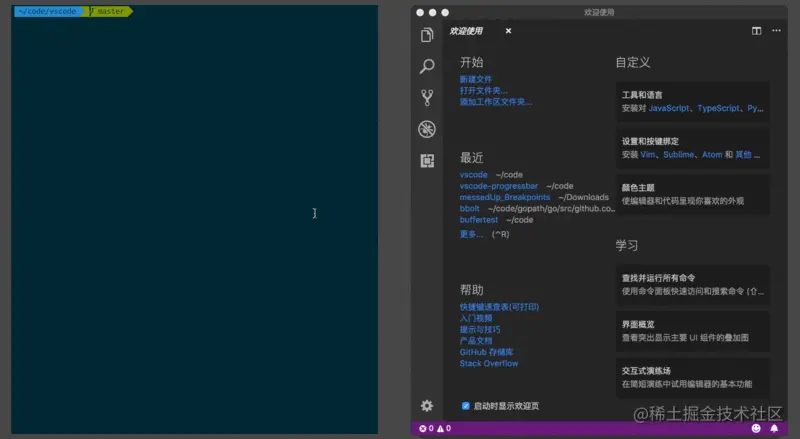Open recent folder vscode-progressbar
The height and width of the screenshot is (439, 800).
click(x=498, y=186)
